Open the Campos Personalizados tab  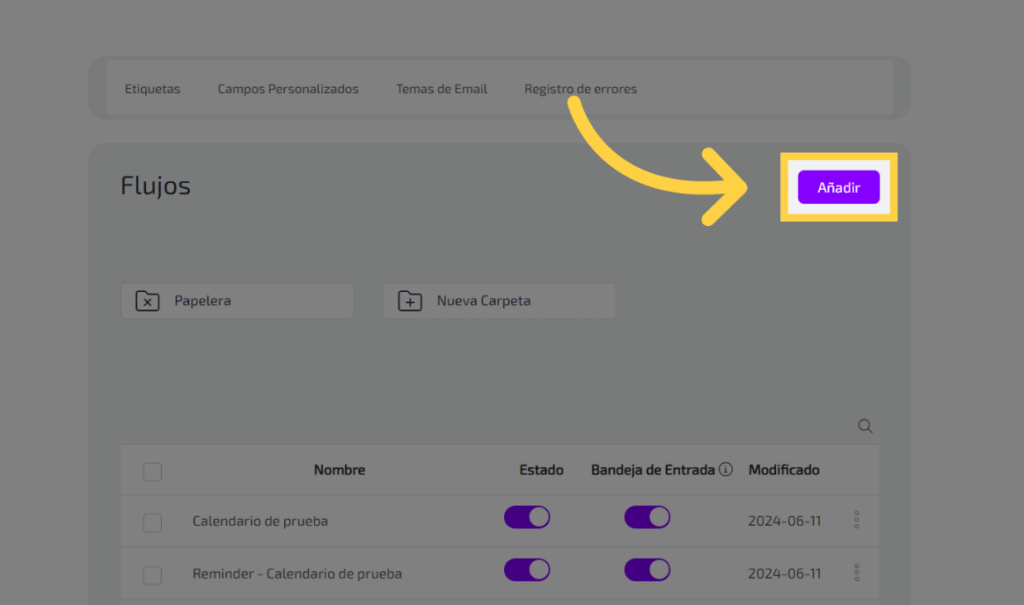288,89
